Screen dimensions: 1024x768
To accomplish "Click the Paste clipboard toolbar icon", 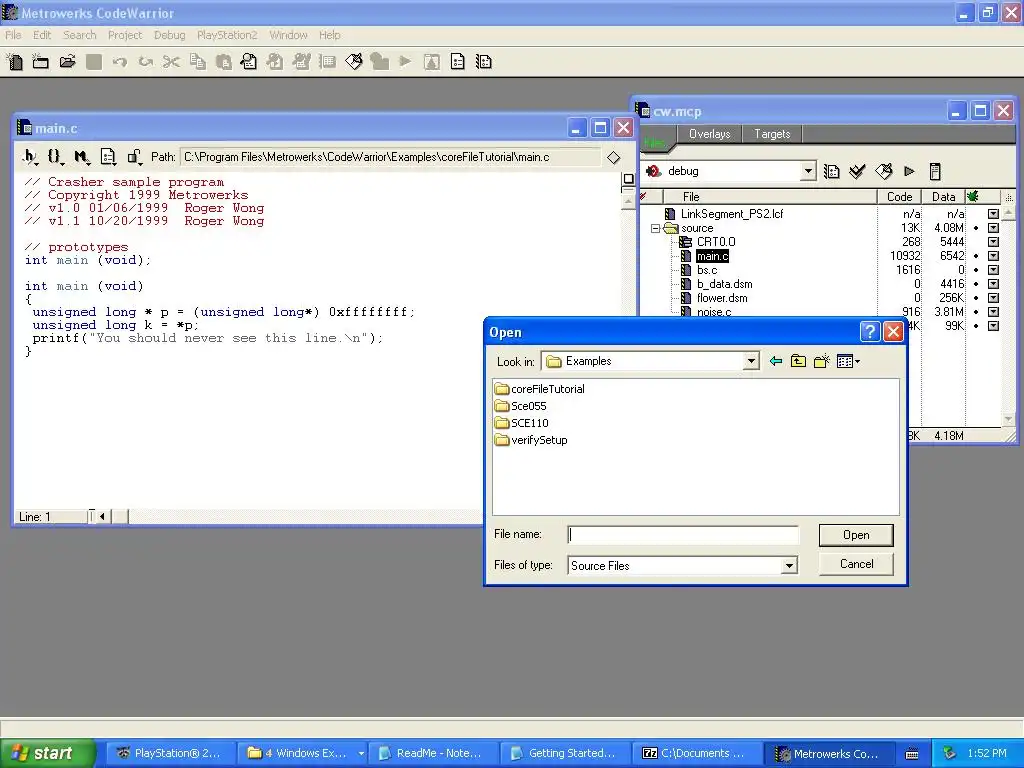I will coord(223,62).
